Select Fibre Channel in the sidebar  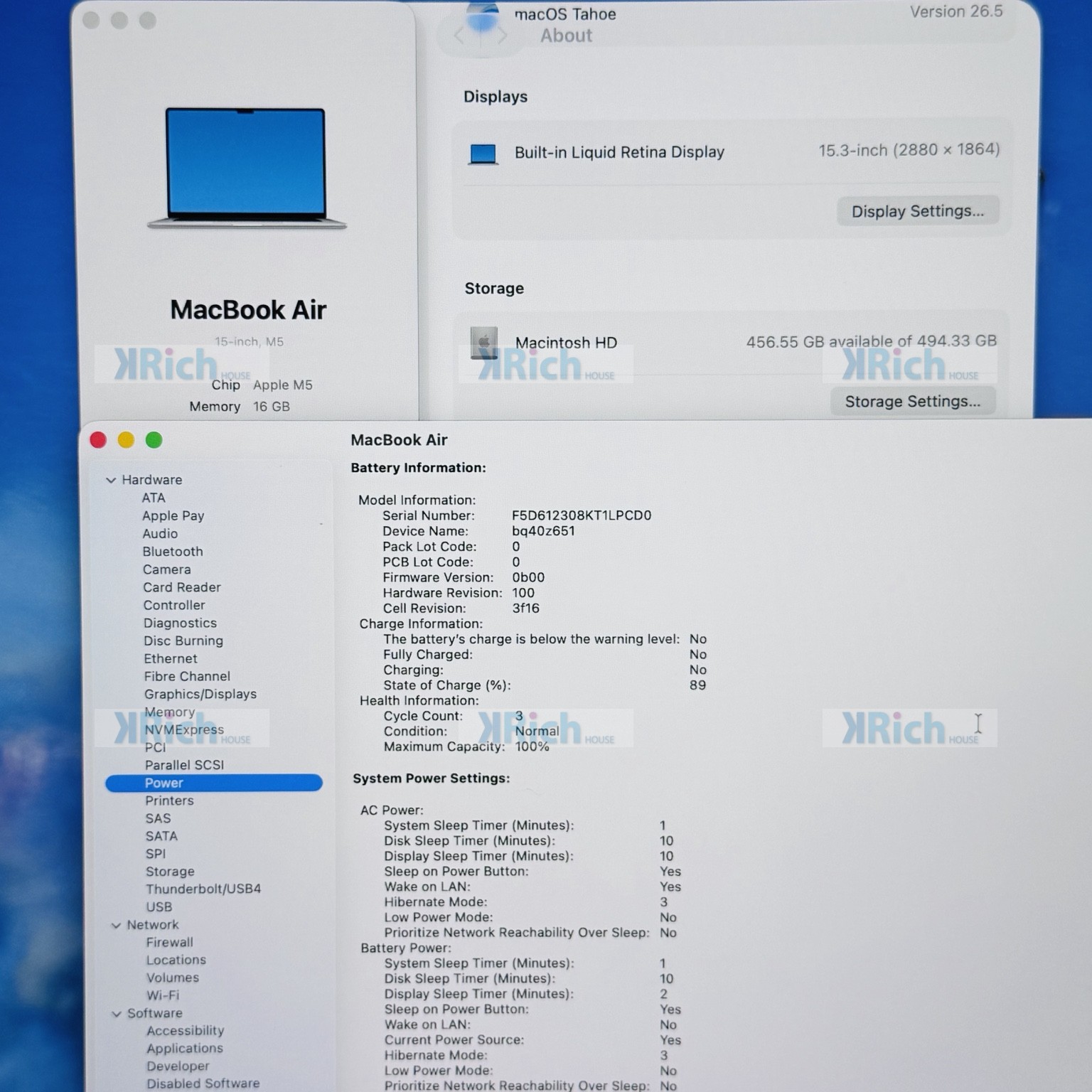187,677
